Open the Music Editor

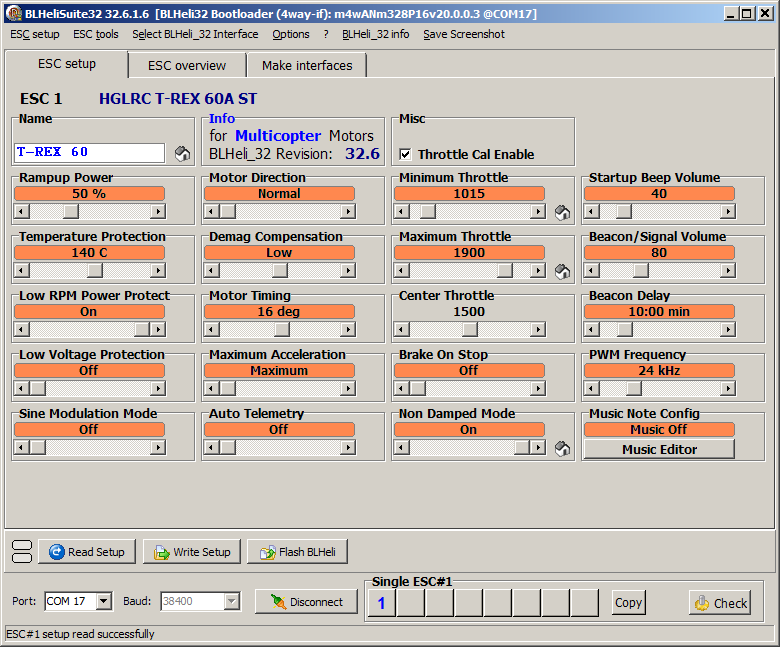click(659, 450)
